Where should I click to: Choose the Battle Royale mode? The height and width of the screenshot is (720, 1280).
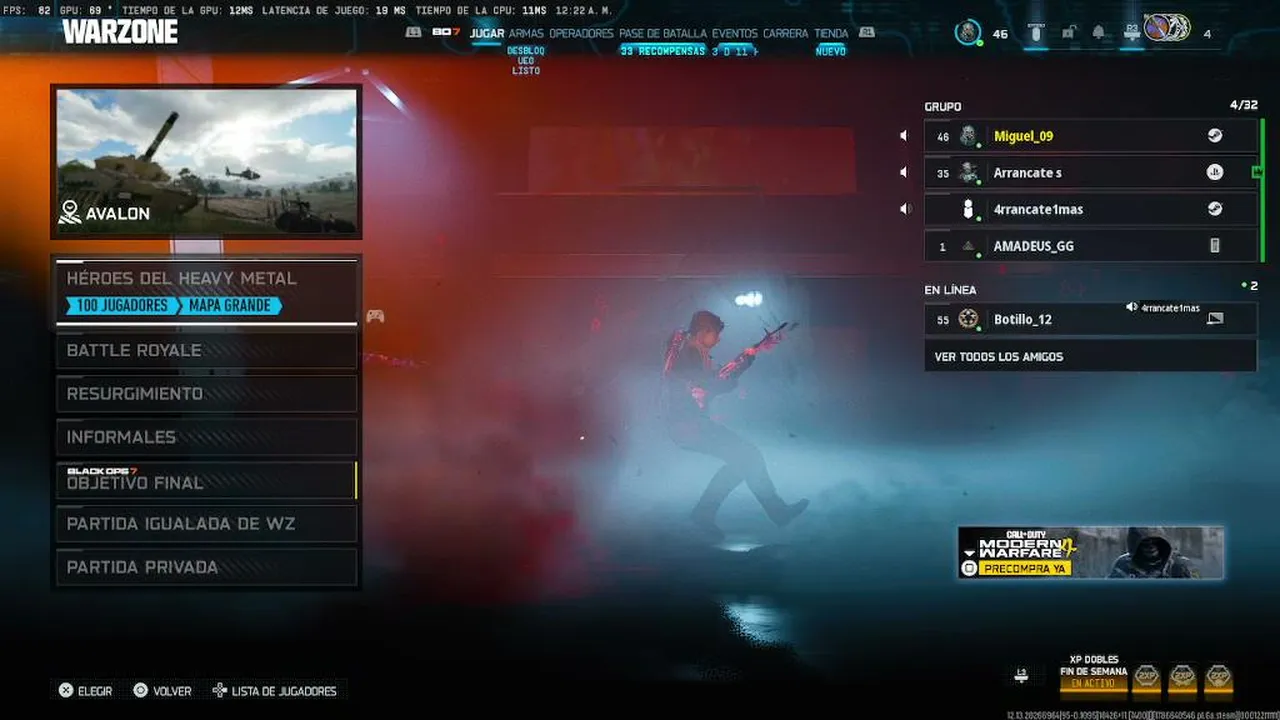(206, 350)
